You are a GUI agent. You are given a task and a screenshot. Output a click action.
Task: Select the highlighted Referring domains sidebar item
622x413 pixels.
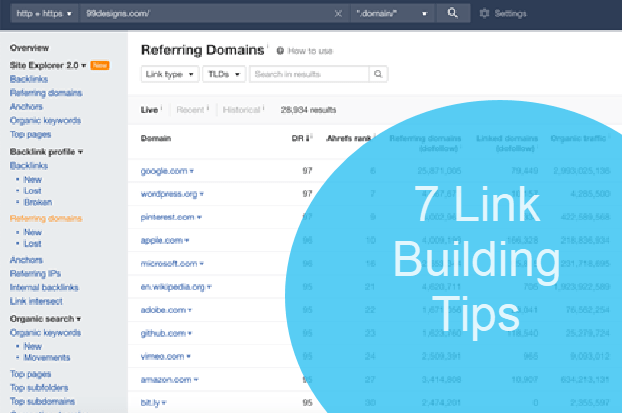pyautogui.click(x=46, y=218)
